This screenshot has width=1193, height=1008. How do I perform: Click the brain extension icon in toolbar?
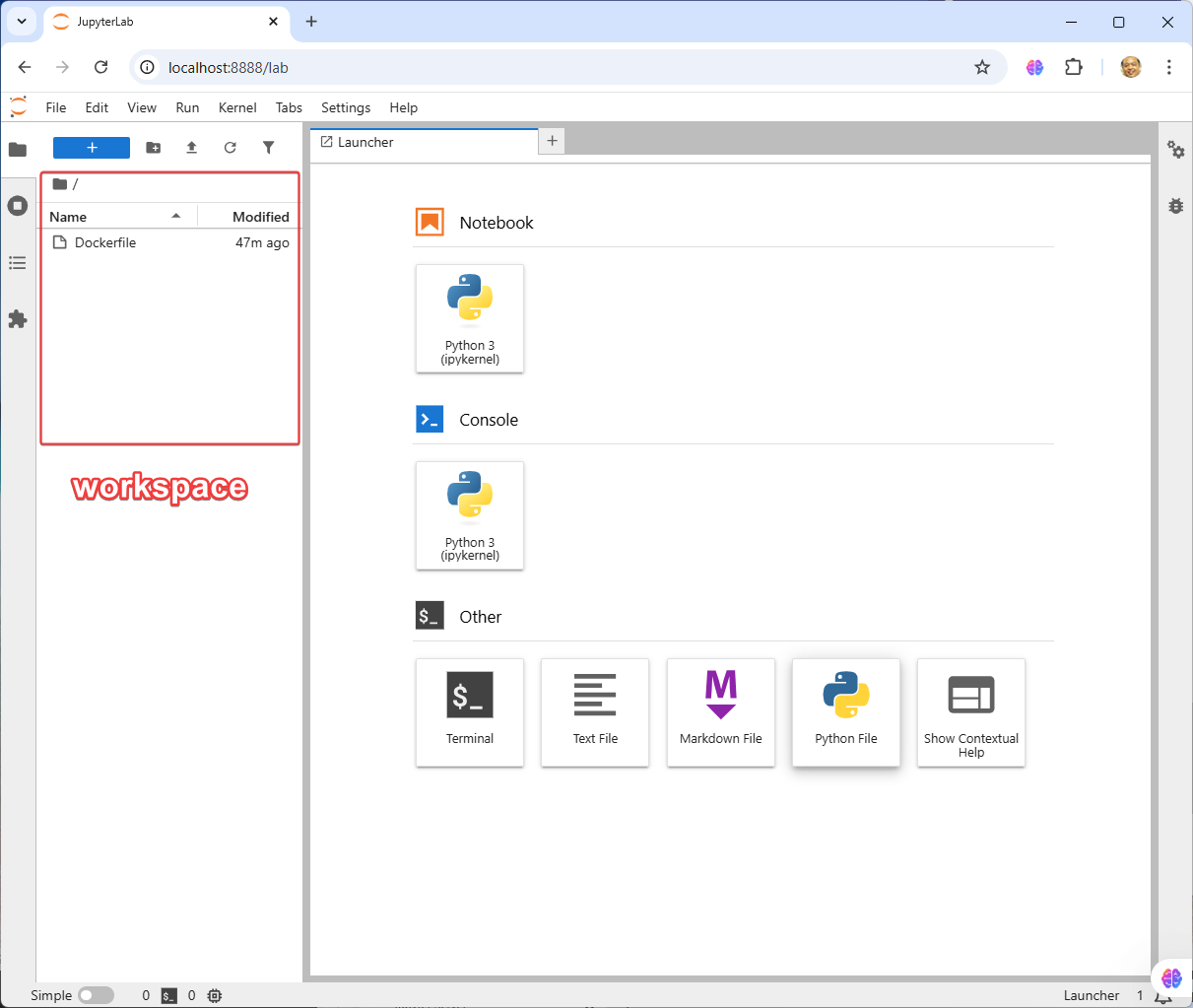1034,67
